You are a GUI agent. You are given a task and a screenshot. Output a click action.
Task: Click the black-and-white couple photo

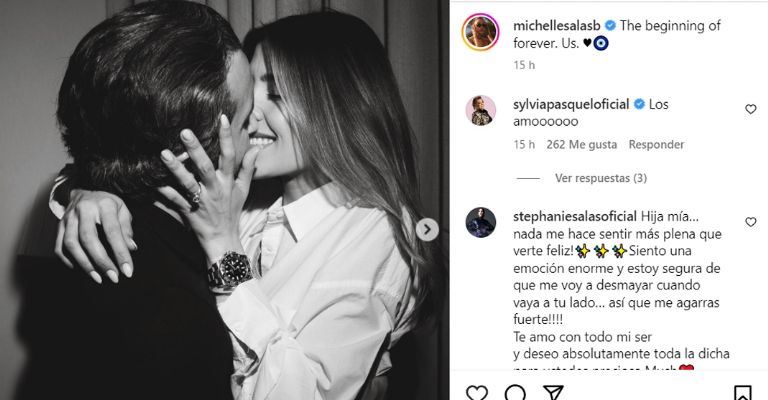[220, 200]
